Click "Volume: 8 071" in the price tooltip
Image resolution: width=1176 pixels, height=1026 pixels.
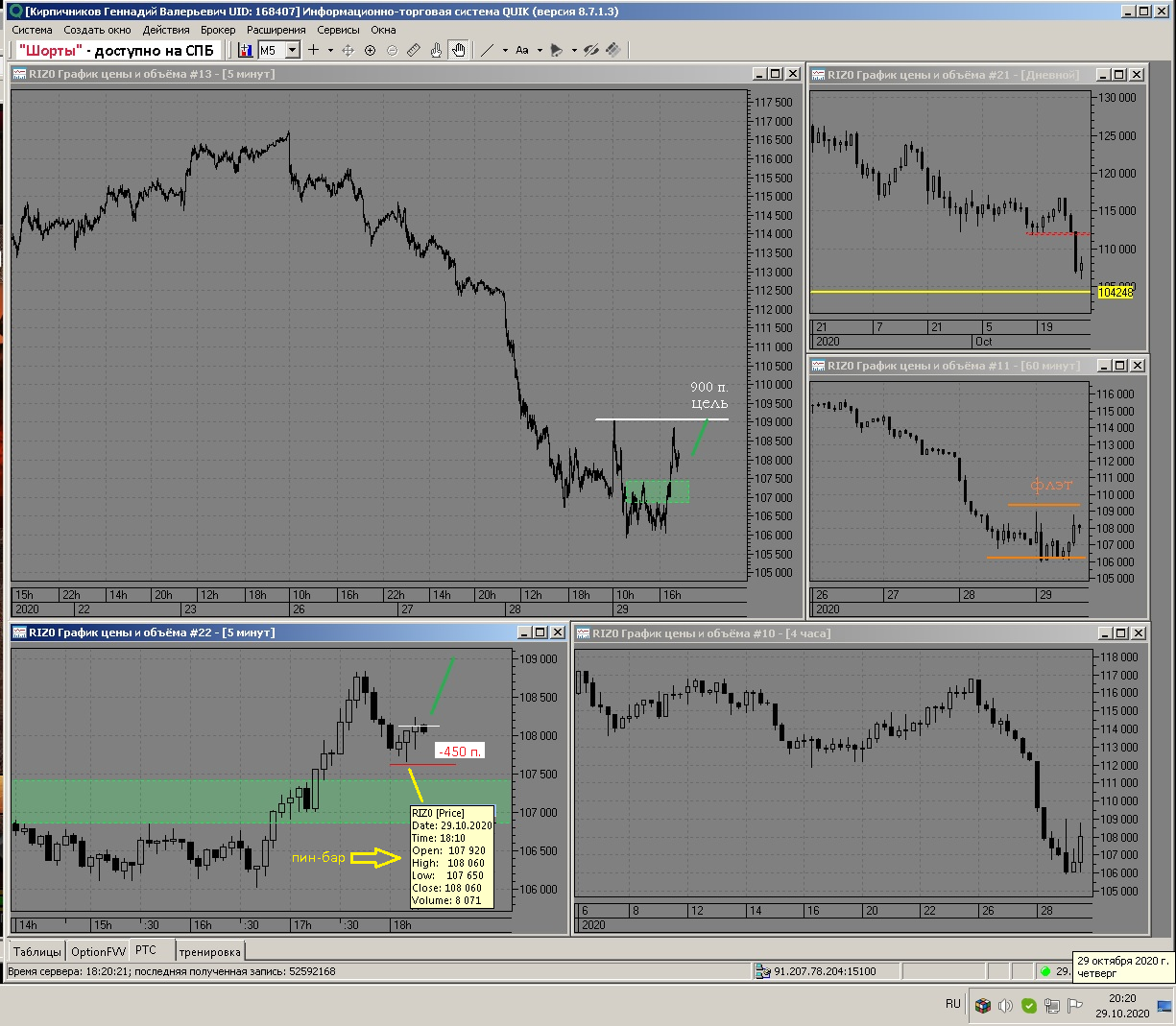point(446,900)
